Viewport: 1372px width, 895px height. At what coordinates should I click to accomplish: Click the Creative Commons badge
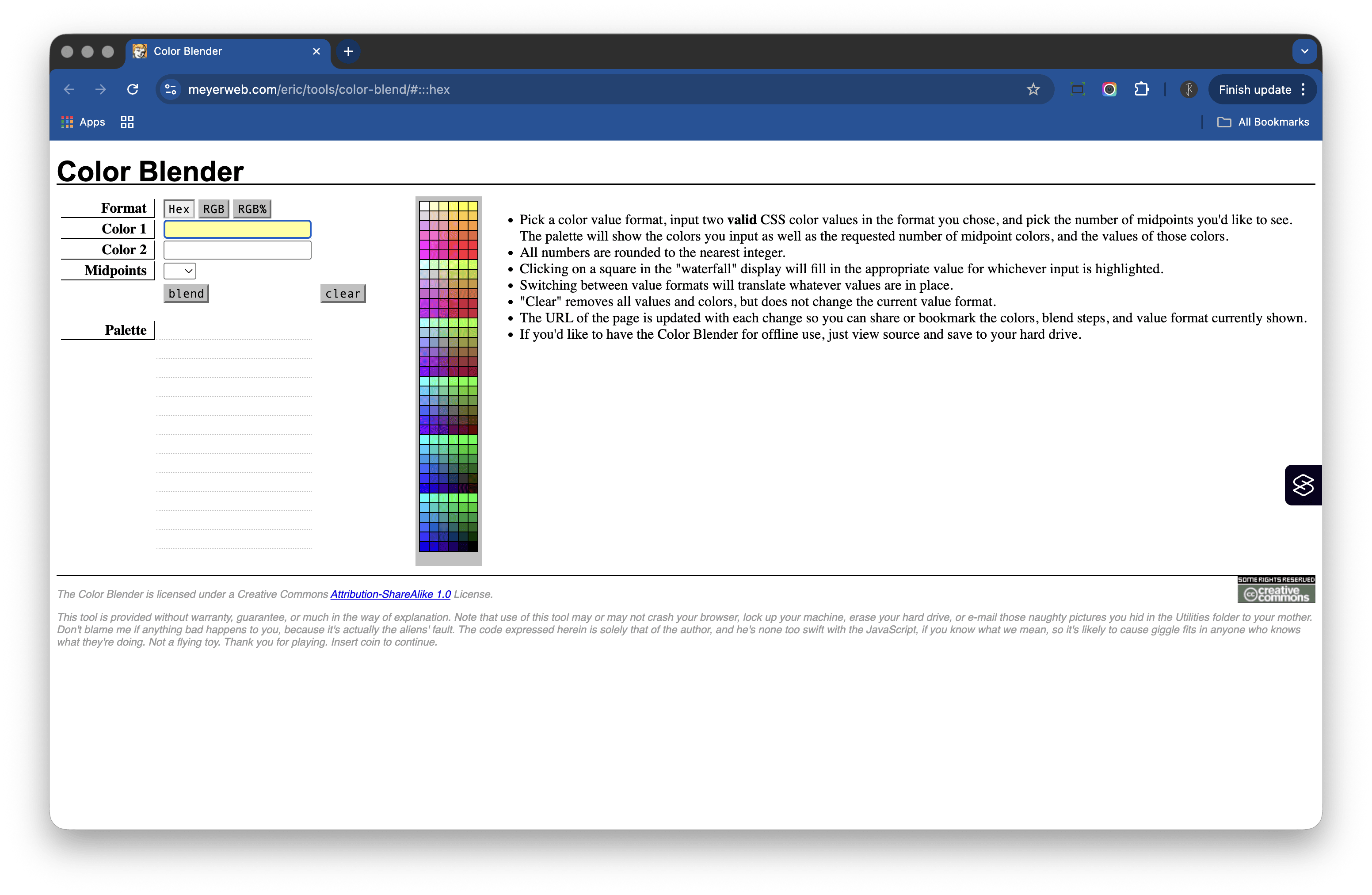coord(1276,589)
